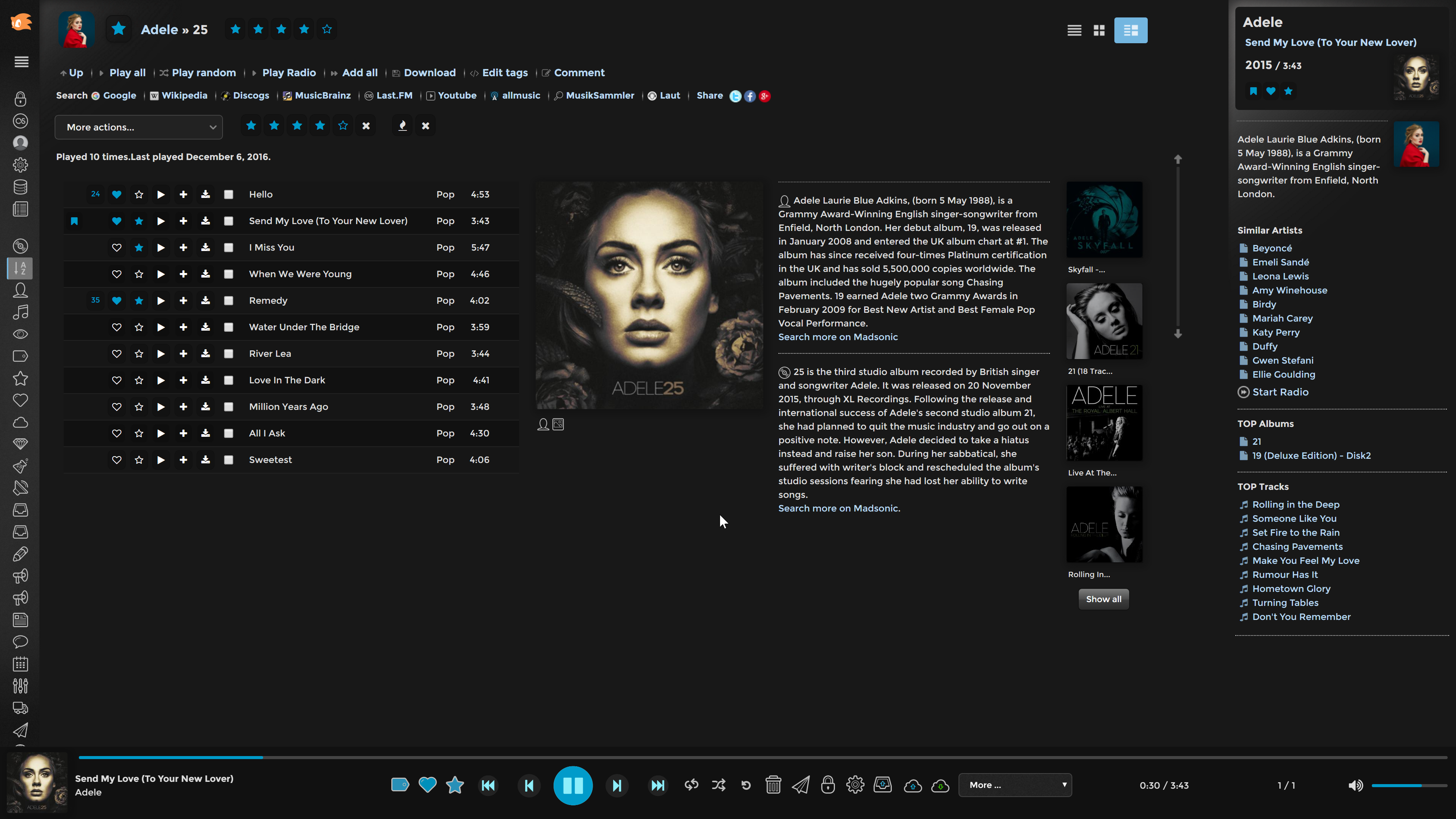Open the Amy Winehouse similar artist link
1456x819 pixels.
(1289, 290)
